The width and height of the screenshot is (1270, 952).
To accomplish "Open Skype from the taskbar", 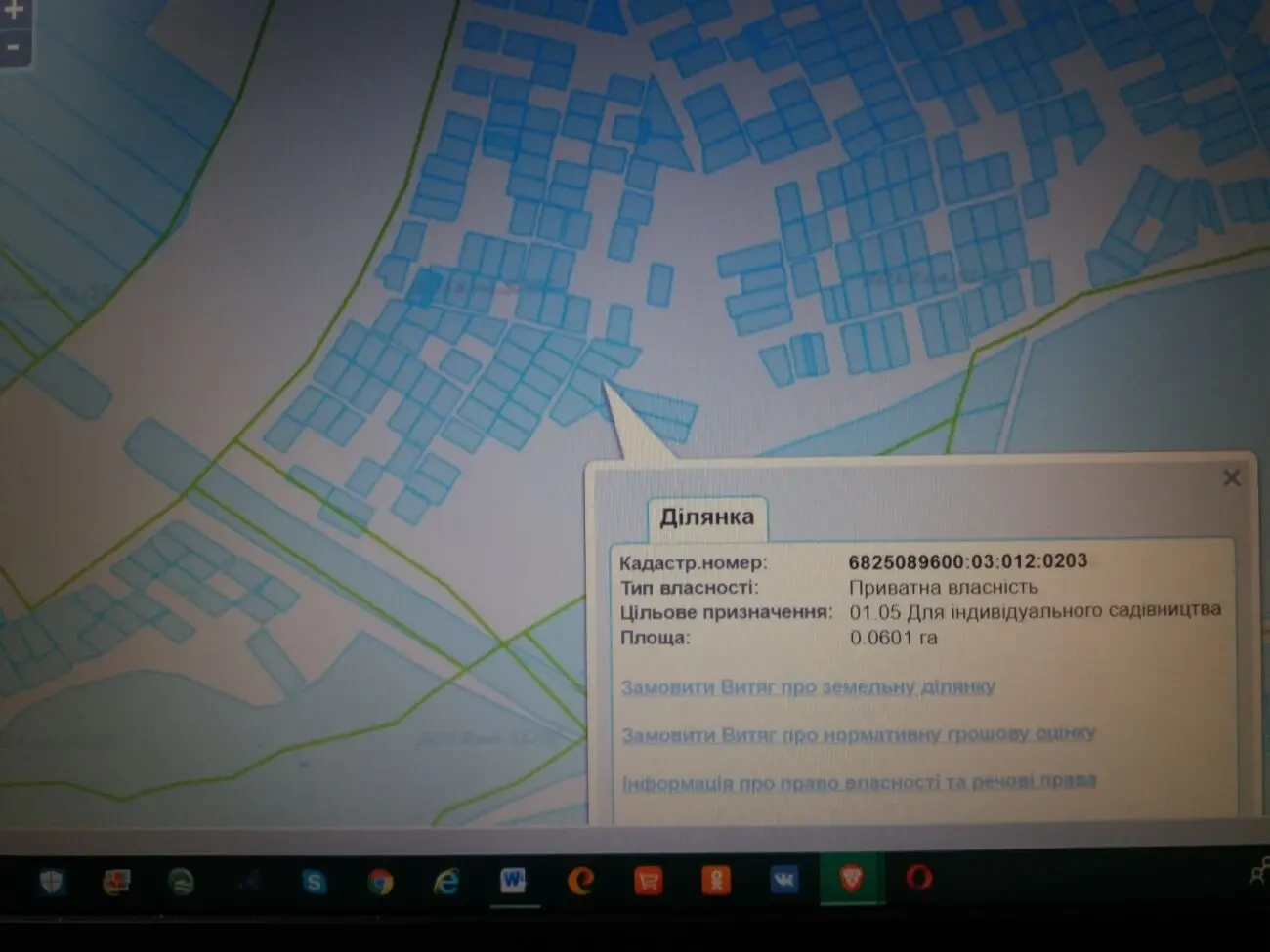I will (314, 882).
